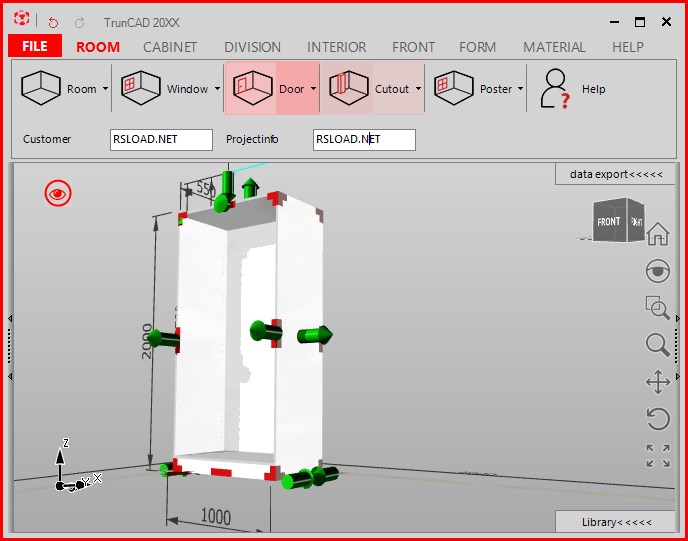Open the MATERIAL tab
This screenshot has height=541, width=688.
(554, 47)
